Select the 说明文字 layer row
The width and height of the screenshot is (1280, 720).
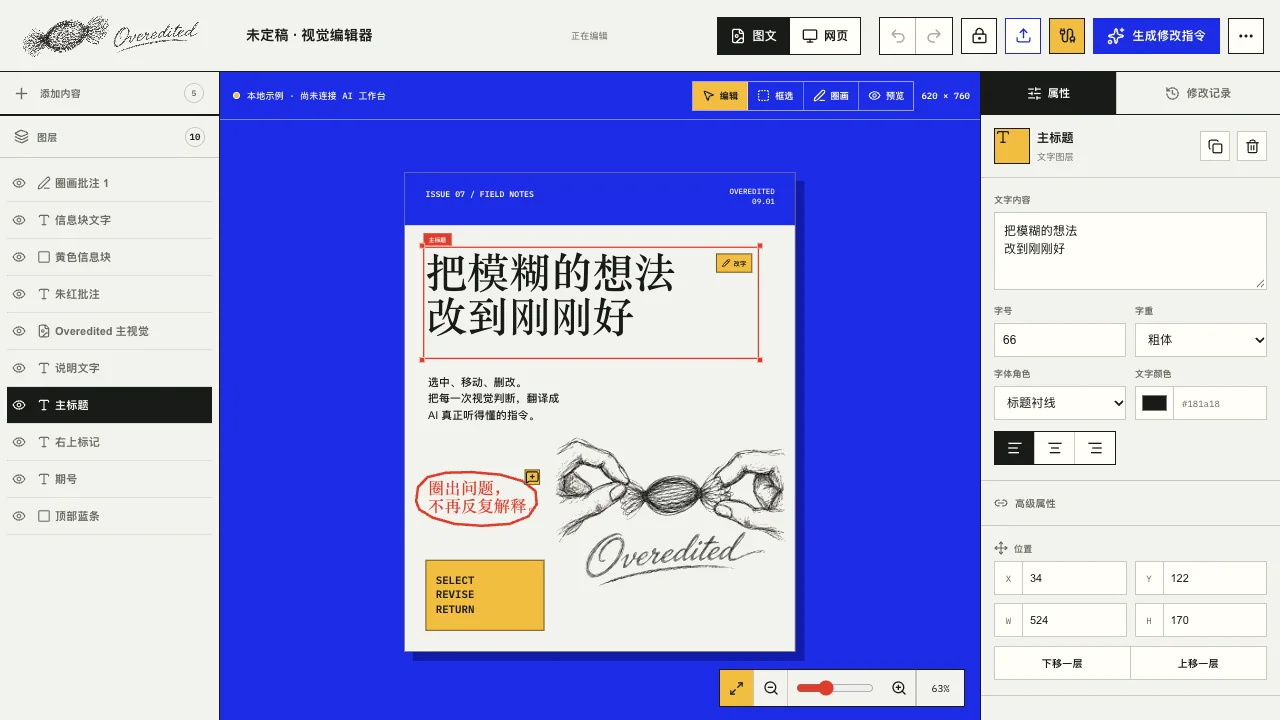[110, 368]
